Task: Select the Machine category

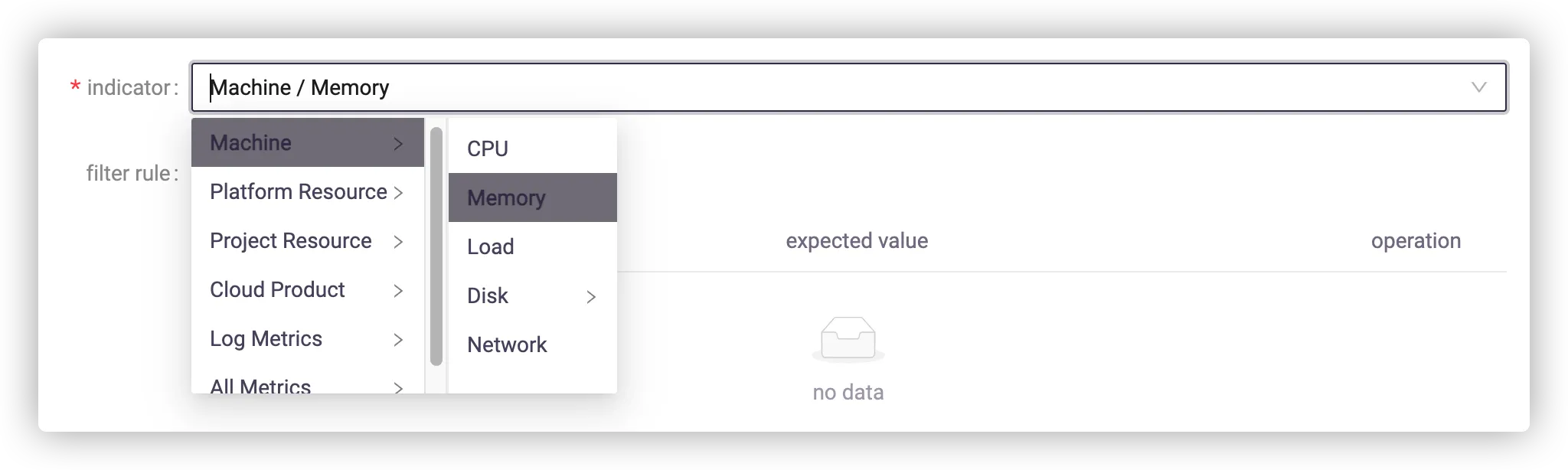Action: tap(250, 142)
